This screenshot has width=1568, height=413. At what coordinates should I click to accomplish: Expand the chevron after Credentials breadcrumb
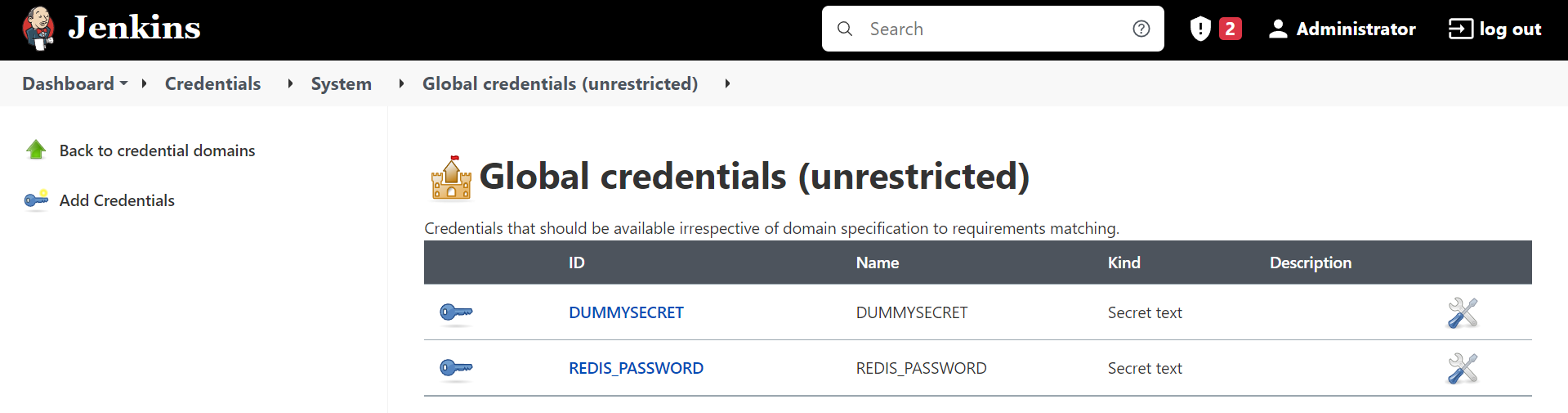290,83
